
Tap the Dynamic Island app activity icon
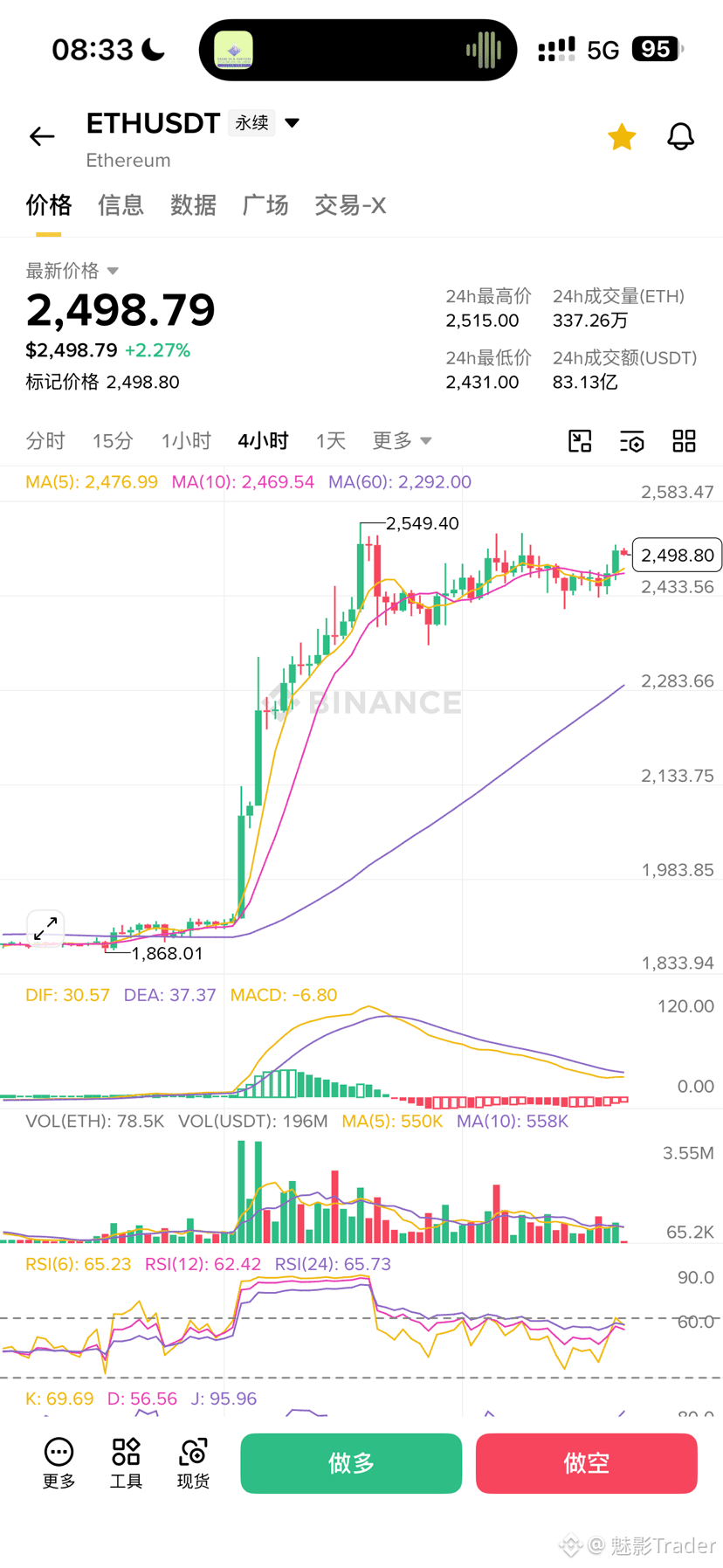coord(234,50)
